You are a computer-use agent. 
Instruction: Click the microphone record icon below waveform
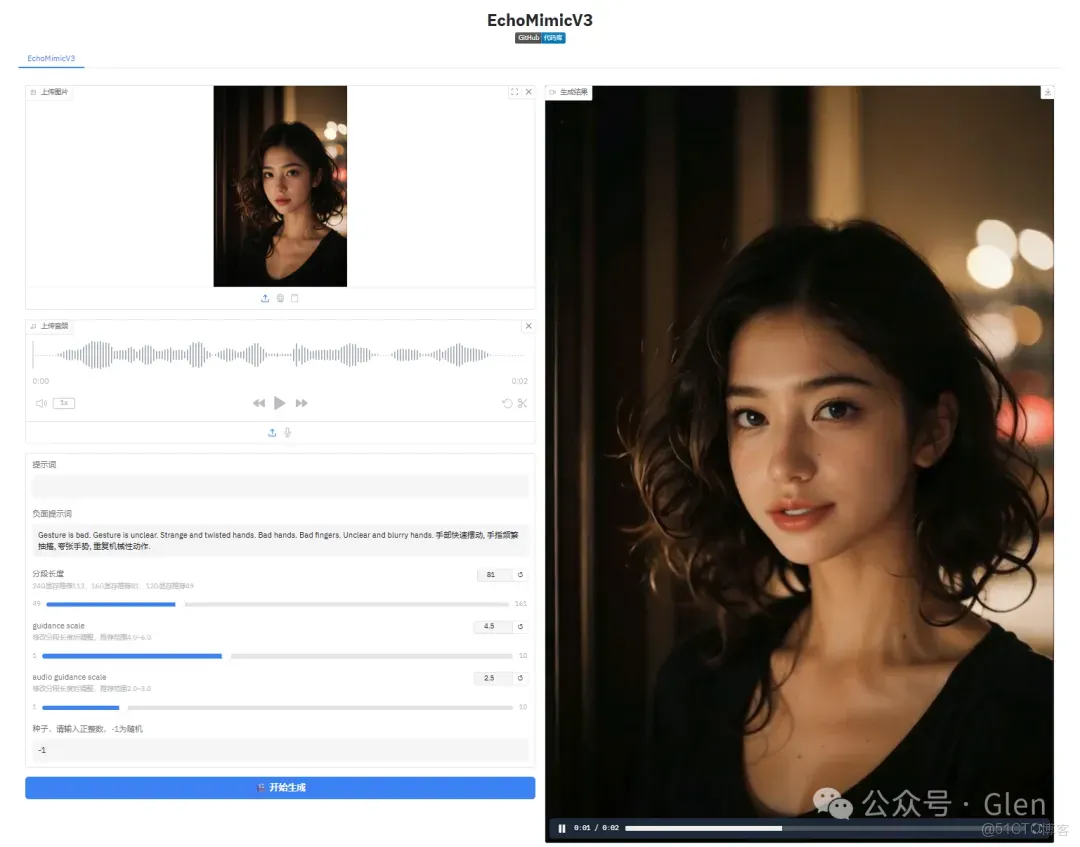(x=288, y=432)
